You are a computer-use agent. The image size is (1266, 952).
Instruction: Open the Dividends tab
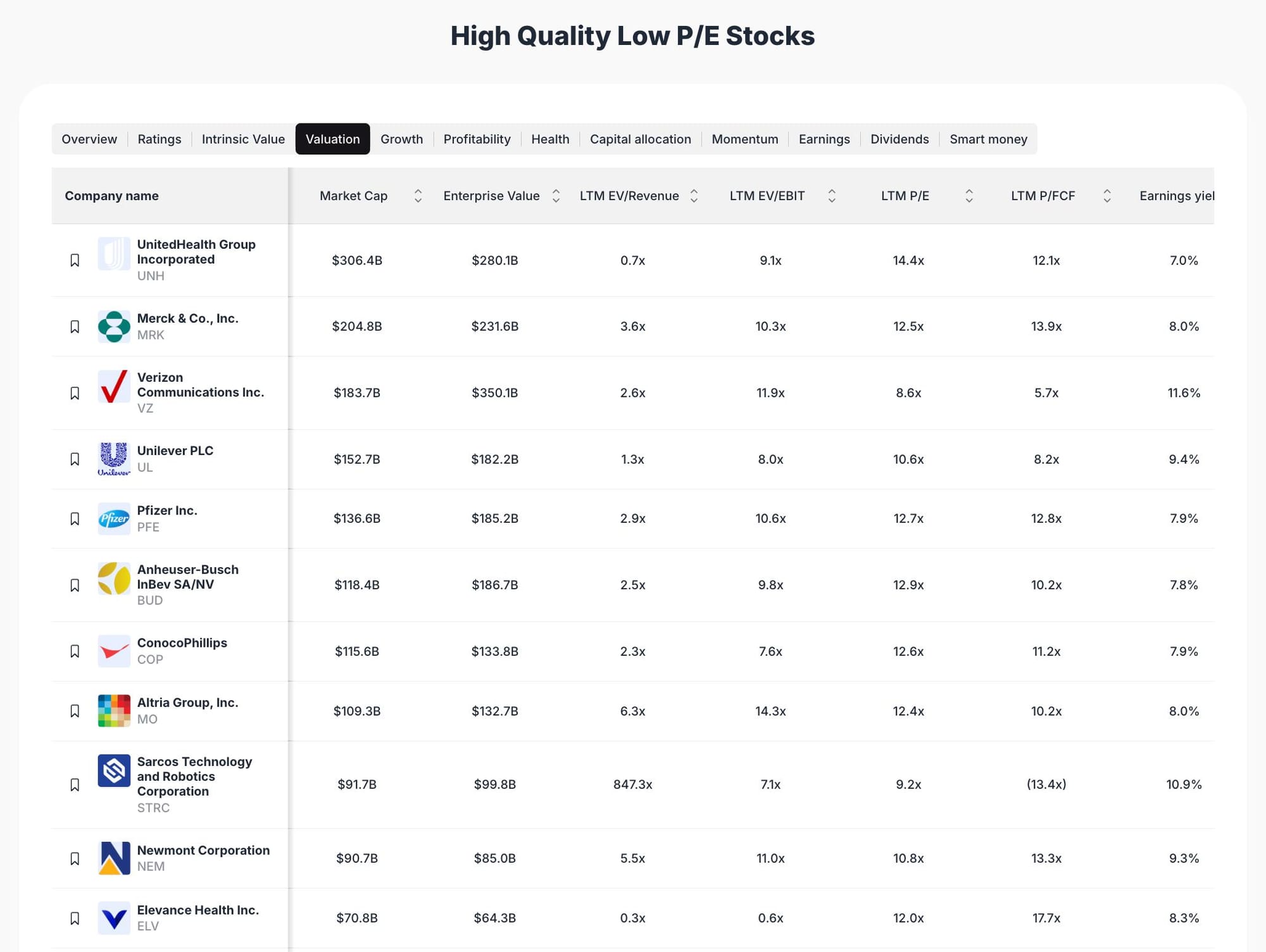pos(899,139)
